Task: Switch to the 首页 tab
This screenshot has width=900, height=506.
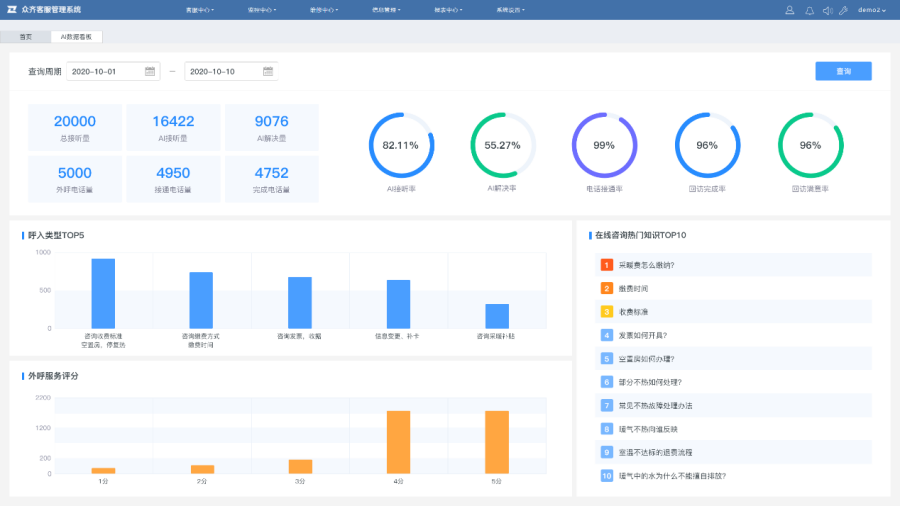Action: [x=26, y=37]
